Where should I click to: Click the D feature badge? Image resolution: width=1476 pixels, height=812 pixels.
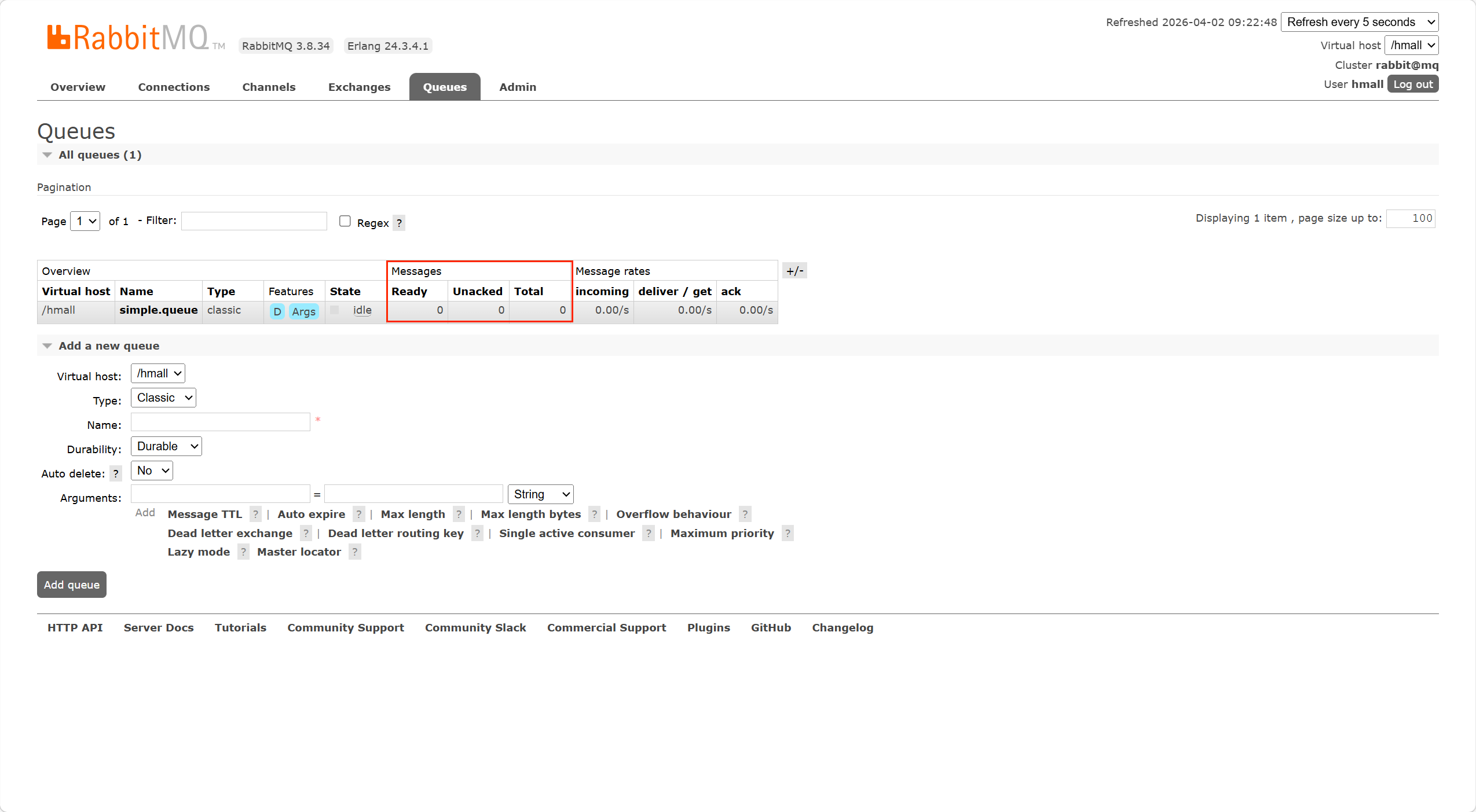(277, 311)
